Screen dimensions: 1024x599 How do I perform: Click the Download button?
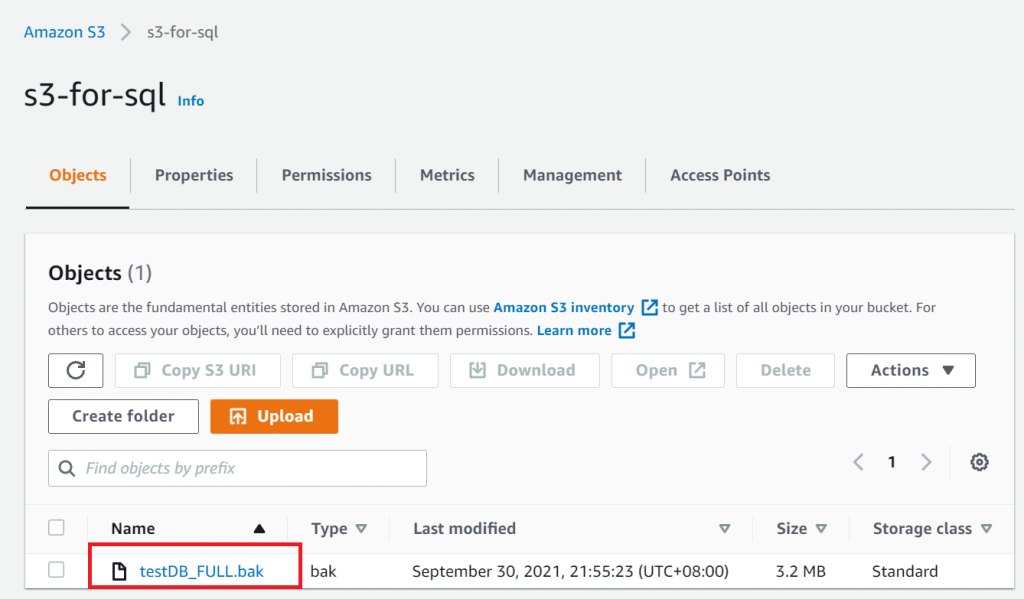tap(524, 370)
